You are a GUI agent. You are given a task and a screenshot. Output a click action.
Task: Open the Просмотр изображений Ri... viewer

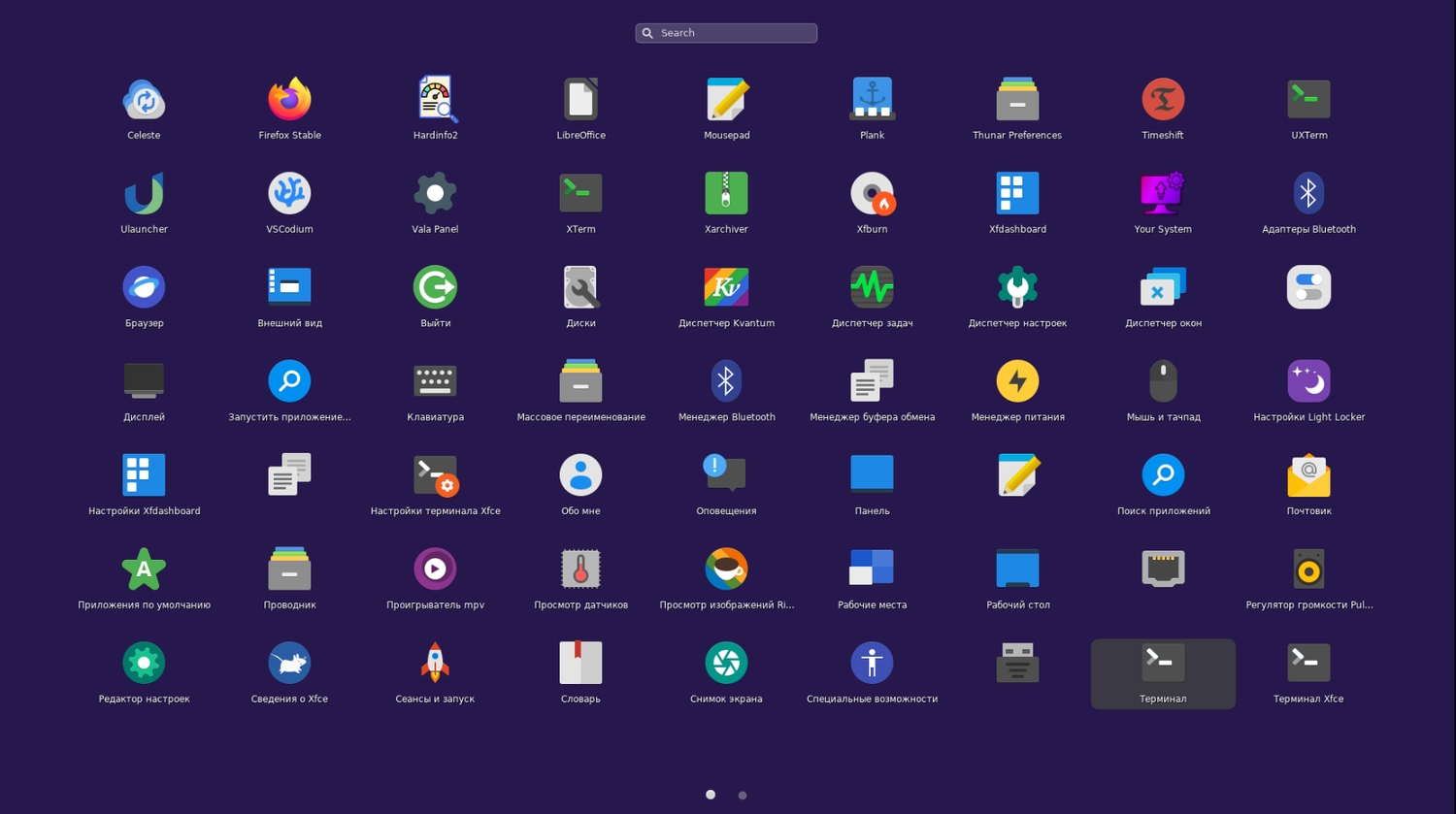pyautogui.click(x=726, y=570)
